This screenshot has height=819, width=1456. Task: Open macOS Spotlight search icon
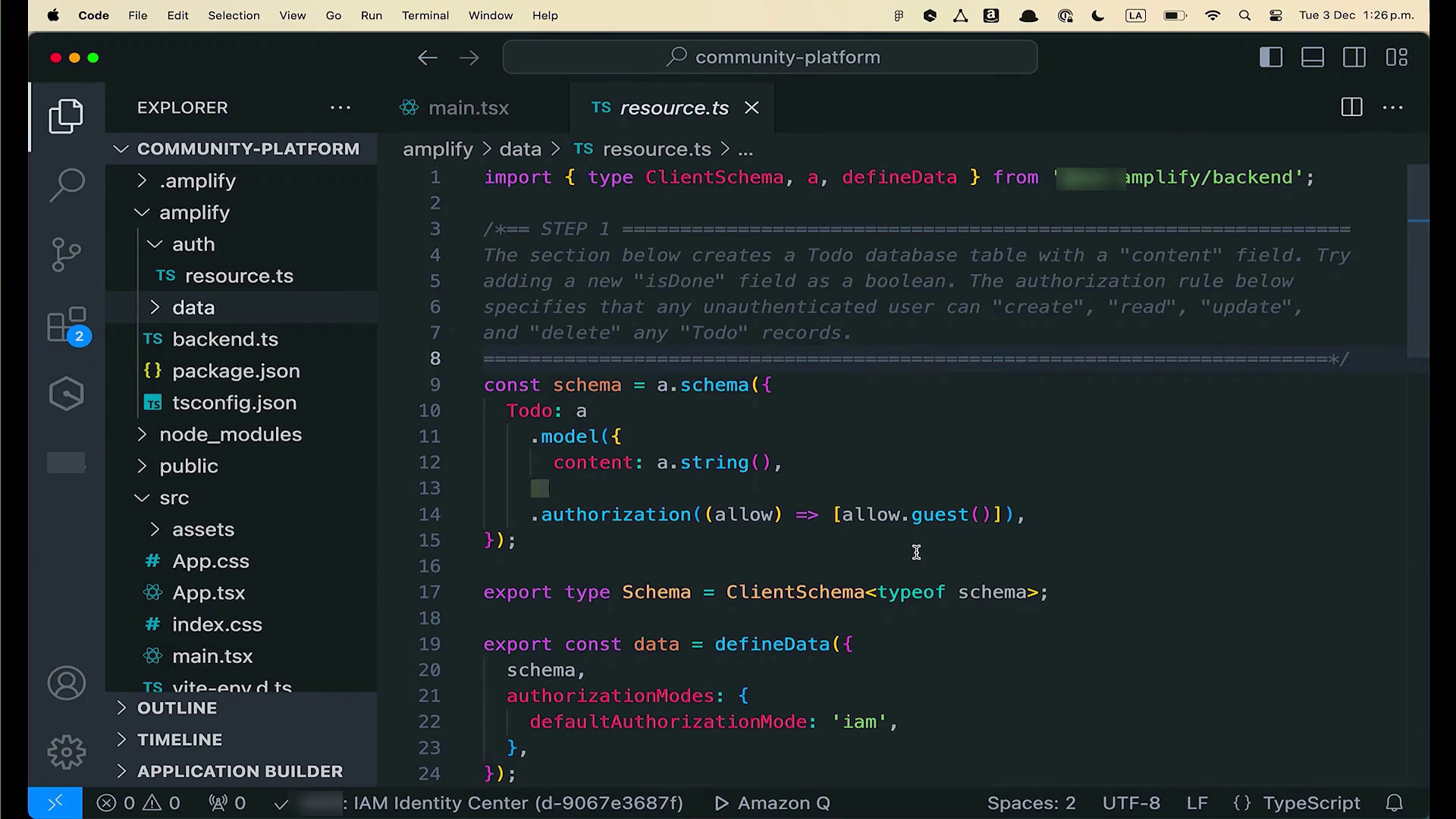pos(1244,15)
